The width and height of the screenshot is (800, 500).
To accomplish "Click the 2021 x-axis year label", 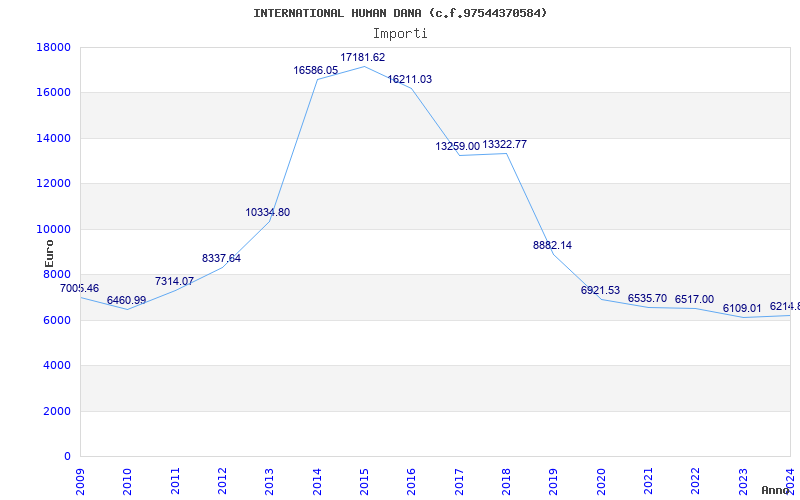I will (648, 482).
